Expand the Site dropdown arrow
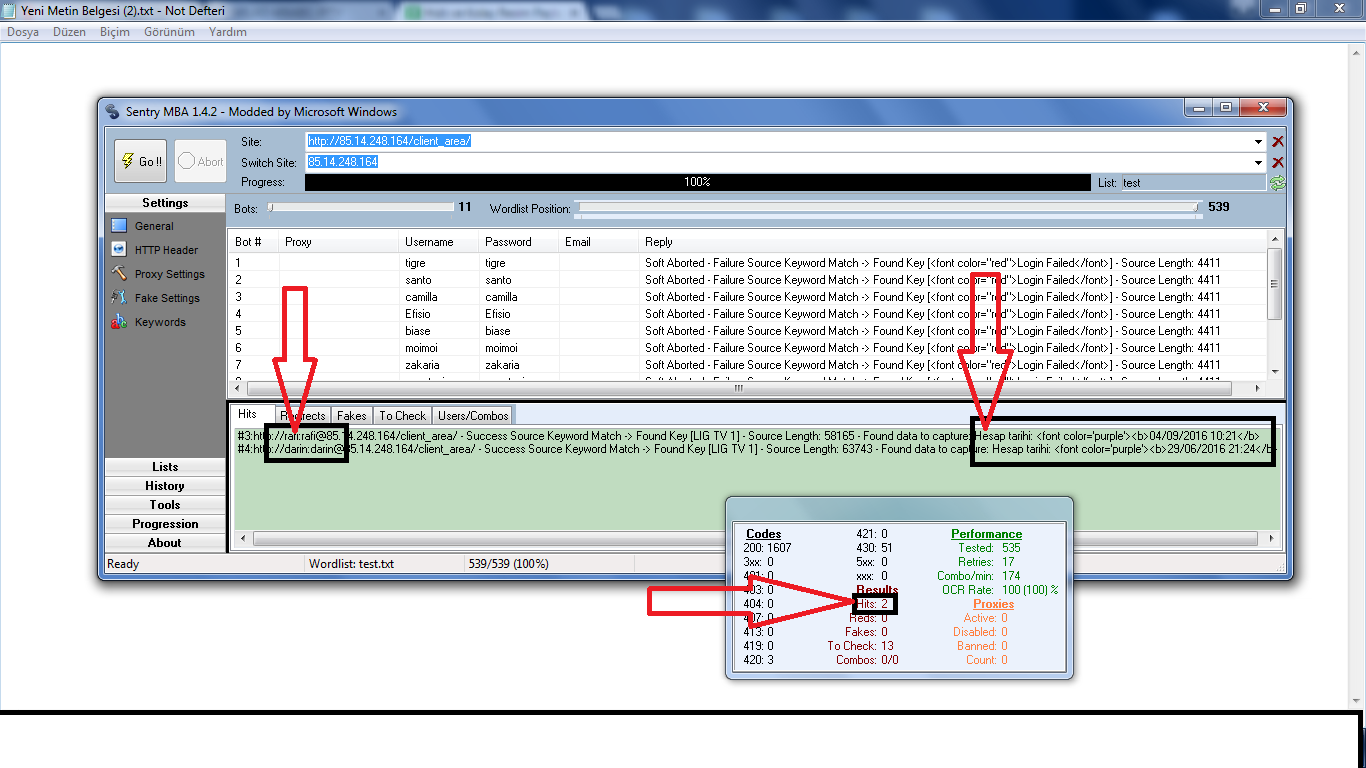The image size is (1366, 768). 1259,142
